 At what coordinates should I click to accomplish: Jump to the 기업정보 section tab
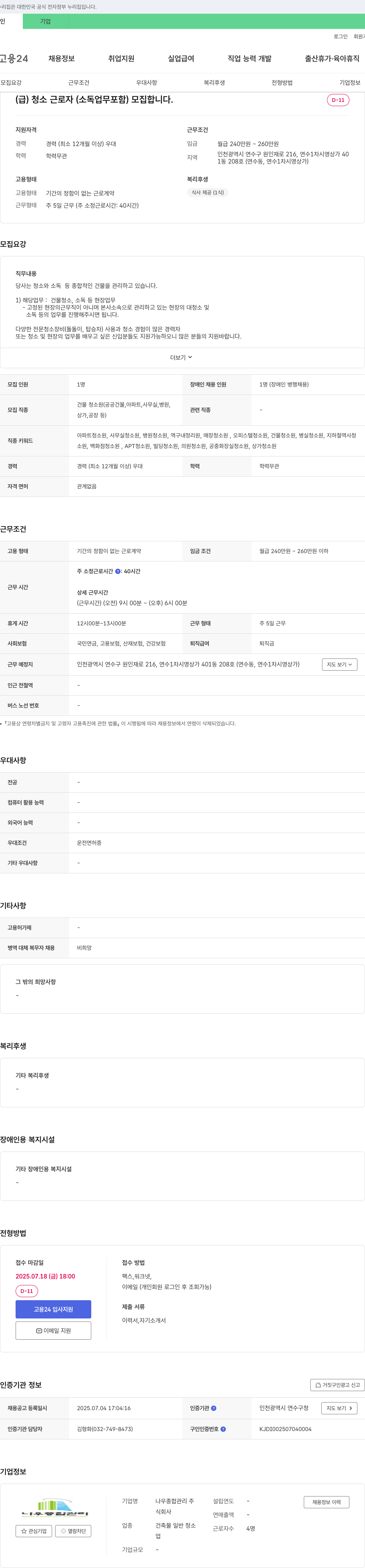350,82
